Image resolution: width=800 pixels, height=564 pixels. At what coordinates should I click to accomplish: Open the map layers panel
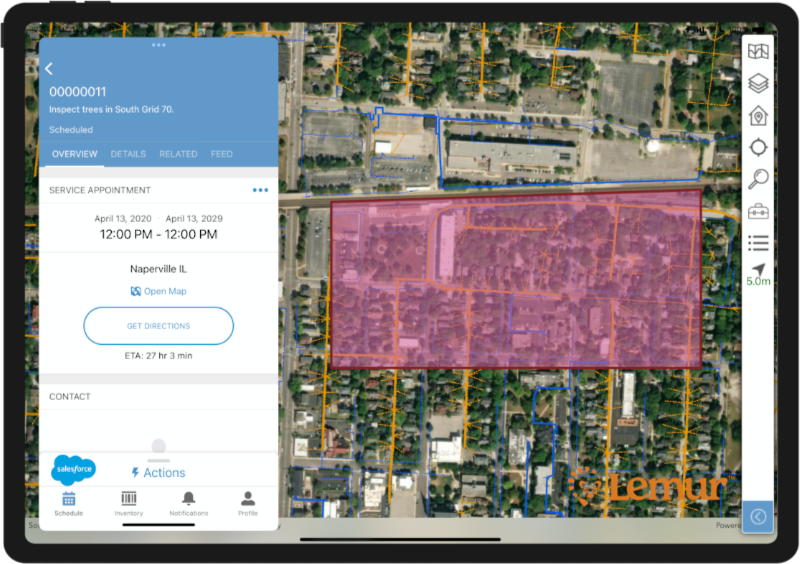point(758,84)
